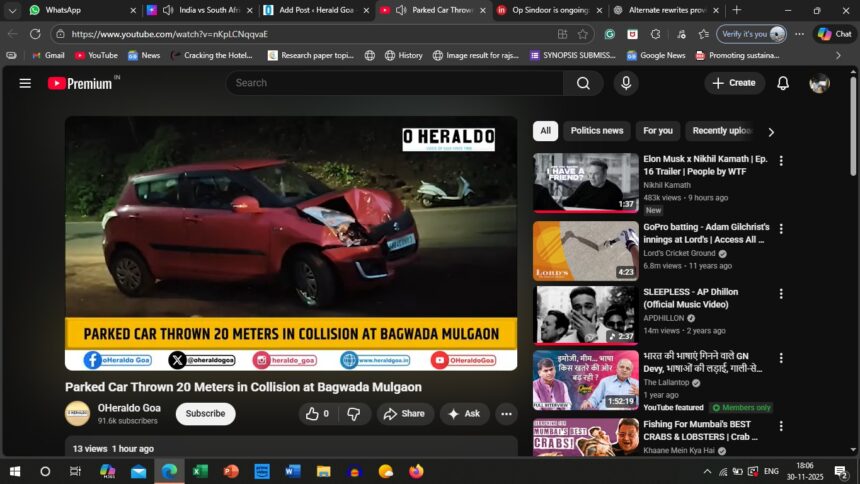Open options for Fishing For Mumbai's BEST CRABS video
The width and height of the screenshot is (860, 484).
coord(781,426)
